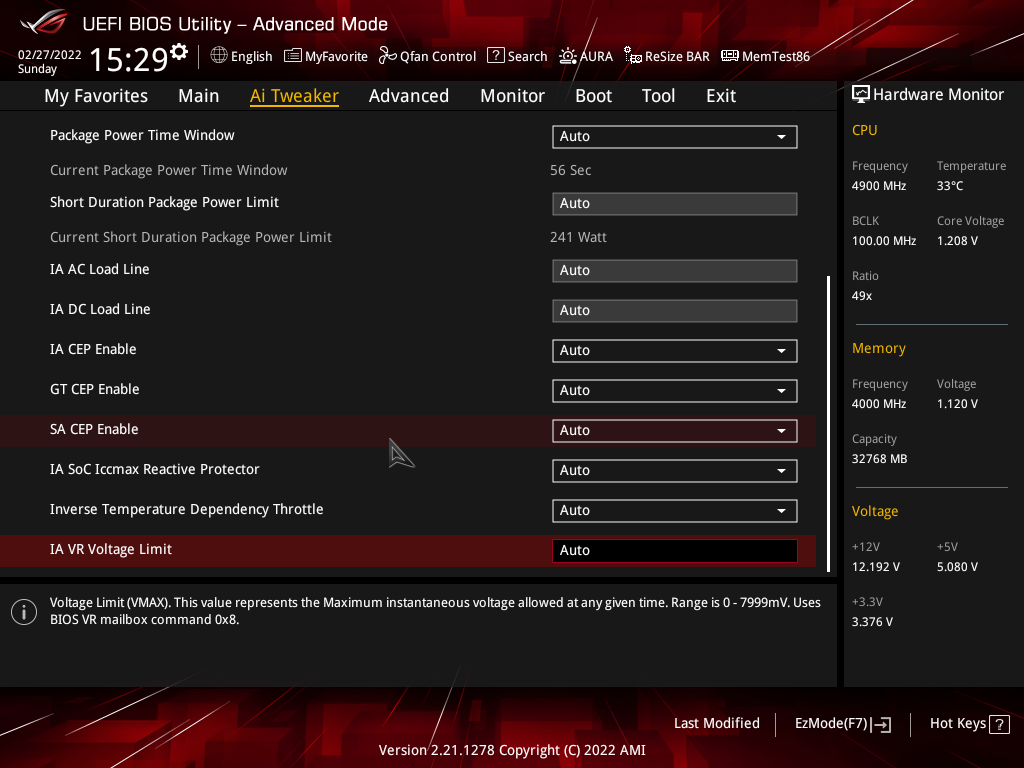
Task: Select the GT CEP Enable label
Action: (x=95, y=389)
